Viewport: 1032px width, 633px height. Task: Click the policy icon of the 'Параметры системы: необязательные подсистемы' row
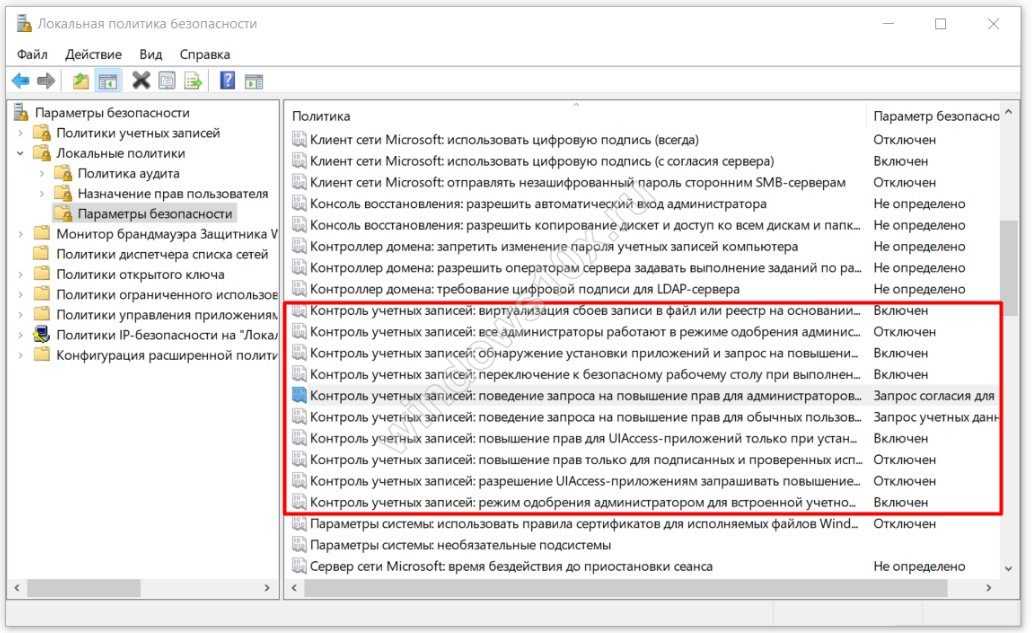pyautogui.click(x=299, y=545)
